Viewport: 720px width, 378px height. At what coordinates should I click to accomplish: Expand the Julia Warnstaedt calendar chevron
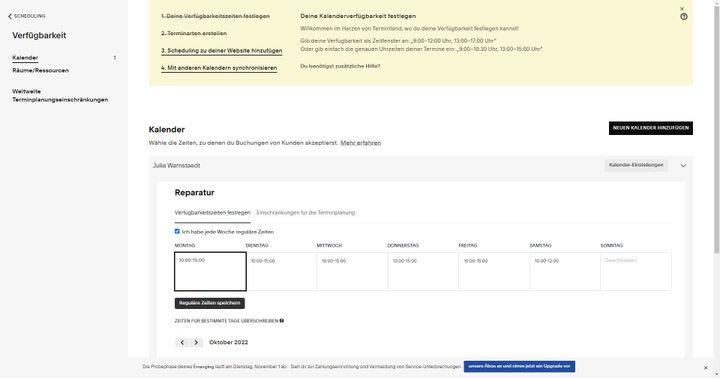pyautogui.click(x=683, y=165)
